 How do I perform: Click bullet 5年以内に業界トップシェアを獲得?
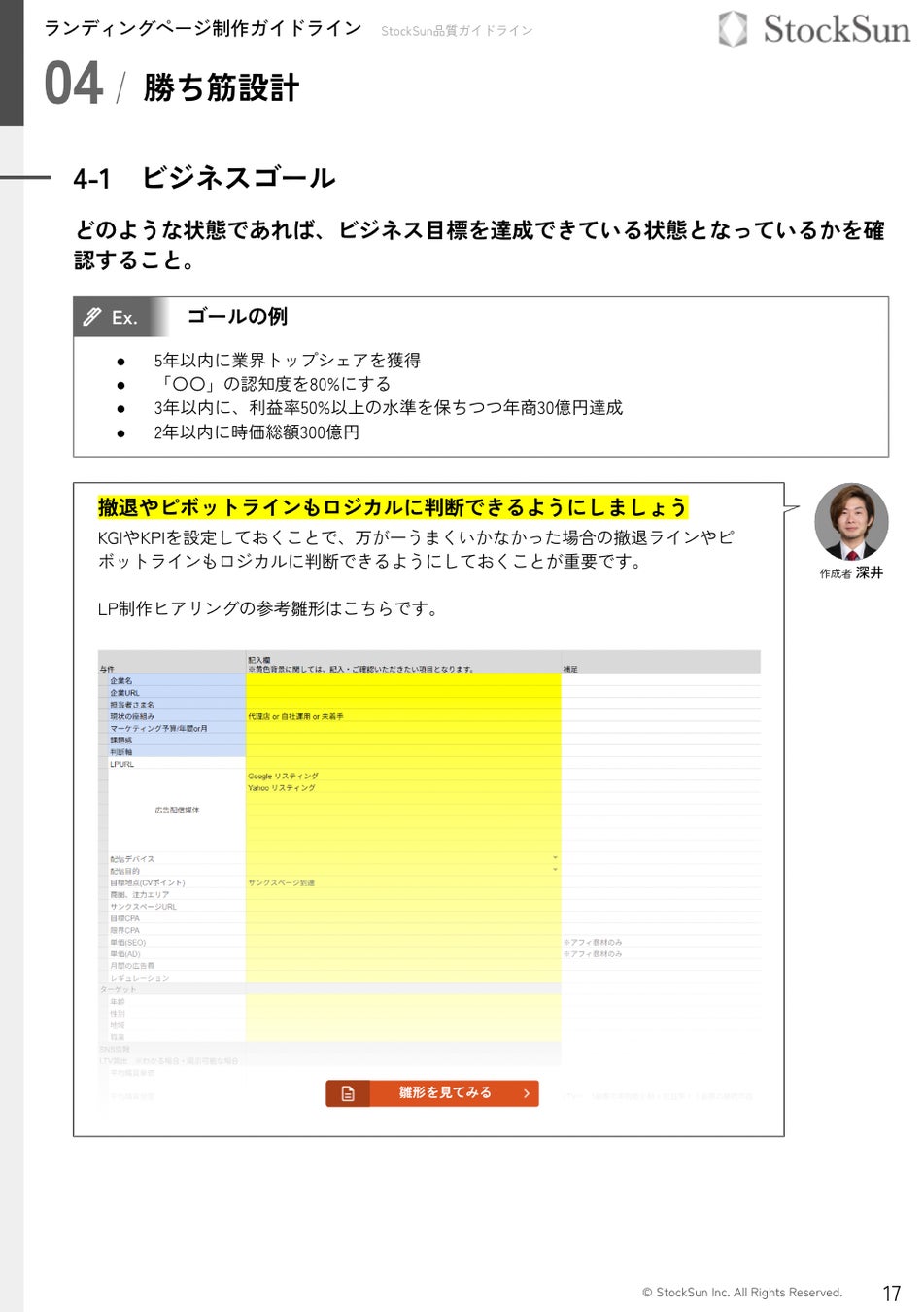click(x=287, y=361)
